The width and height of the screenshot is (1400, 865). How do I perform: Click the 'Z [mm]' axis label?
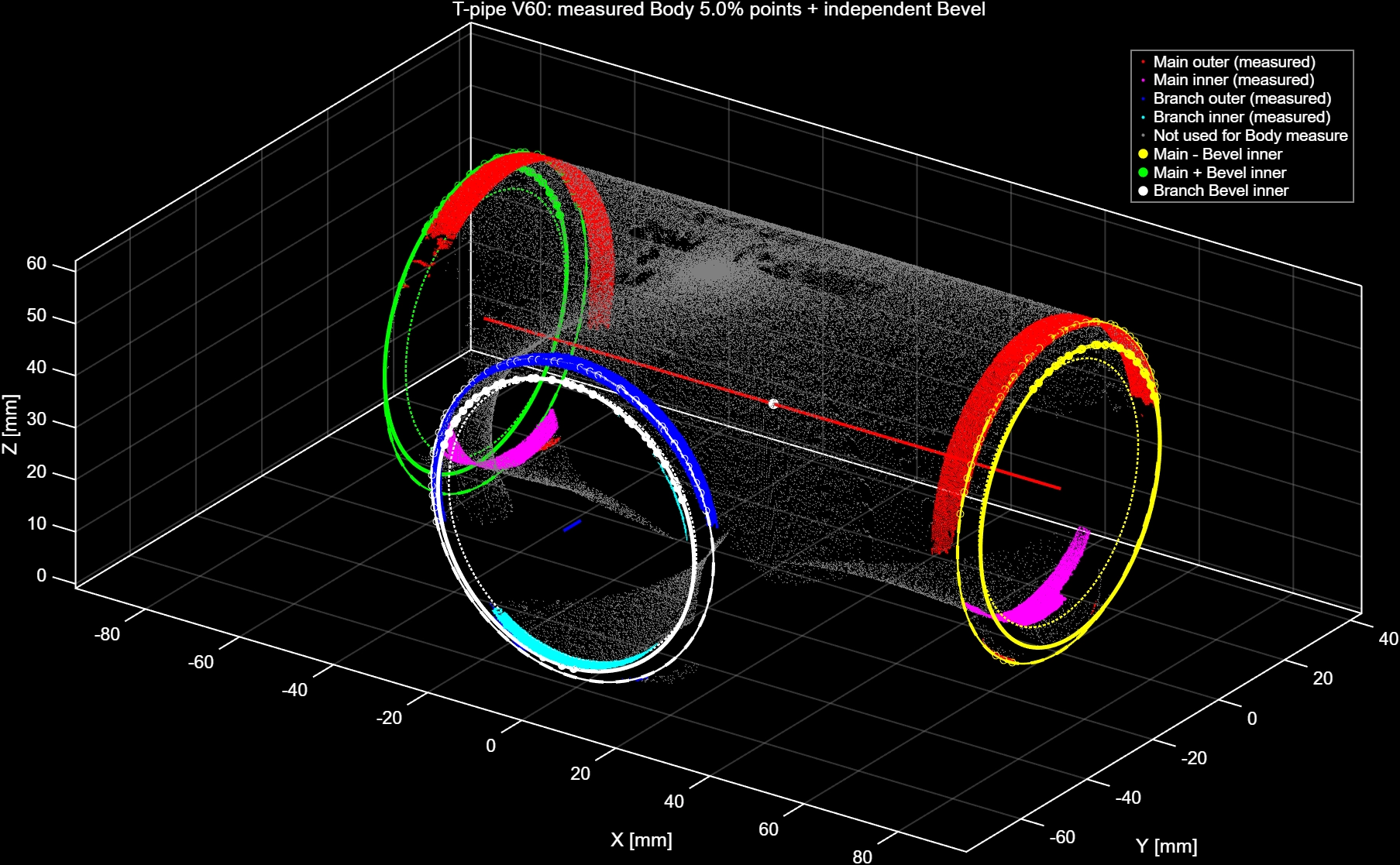pos(10,424)
